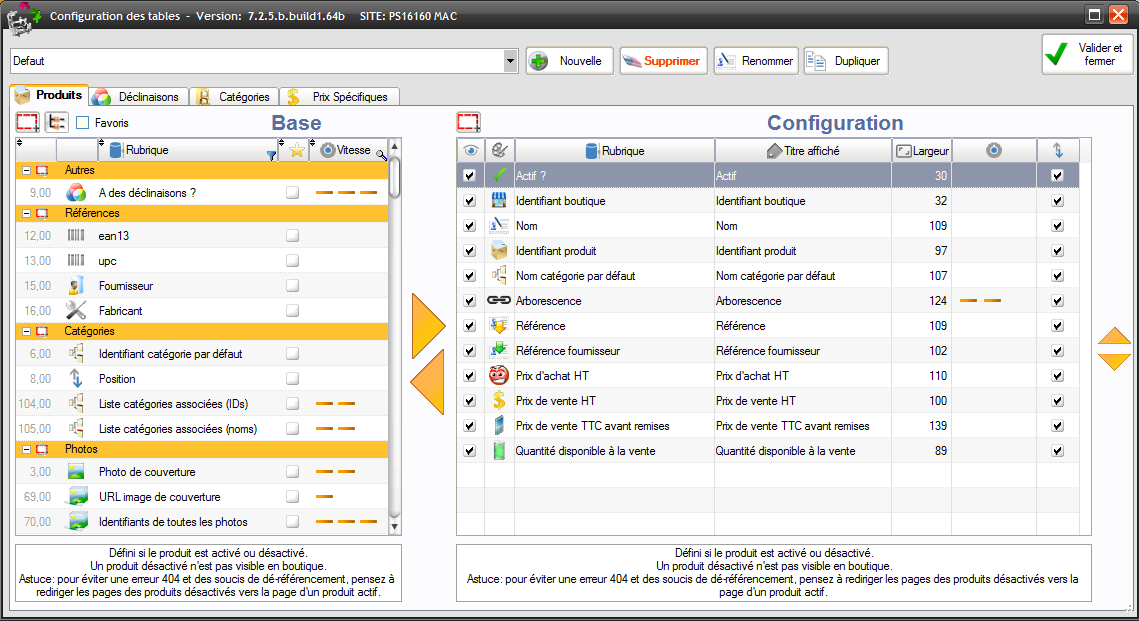Image resolution: width=1139 pixels, height=621 pixels.
Task: Uncheck right-side checkbox of Arborescence row
Action: click(1057, 301)
